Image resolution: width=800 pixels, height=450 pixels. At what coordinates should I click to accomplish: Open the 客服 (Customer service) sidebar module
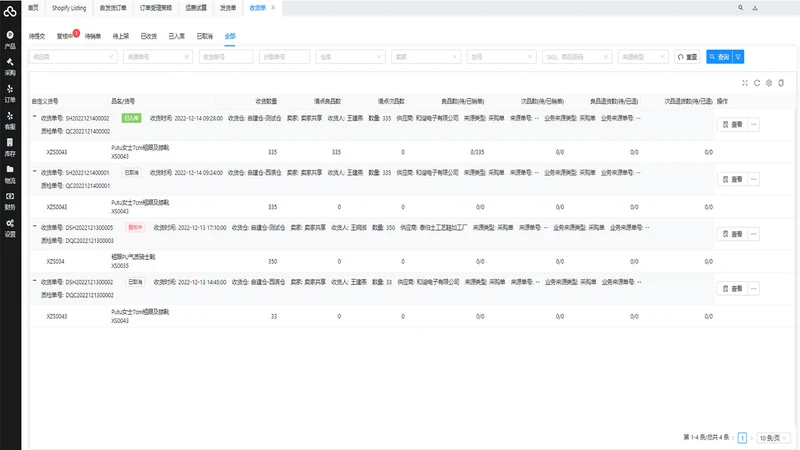[10, 120]
